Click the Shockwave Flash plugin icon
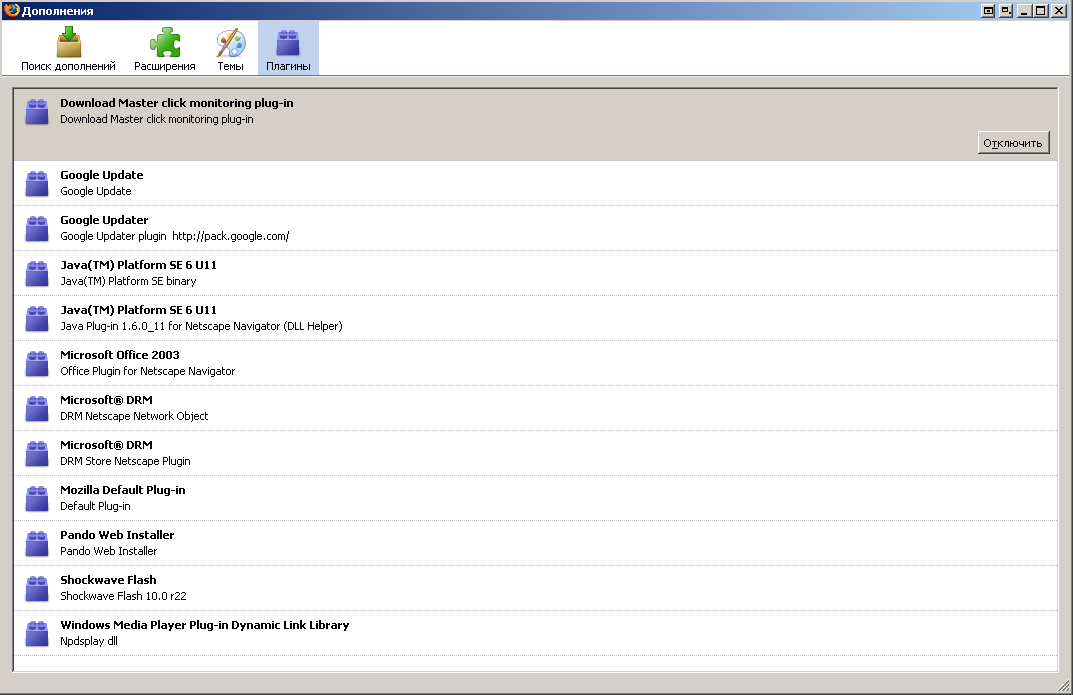 37,589
